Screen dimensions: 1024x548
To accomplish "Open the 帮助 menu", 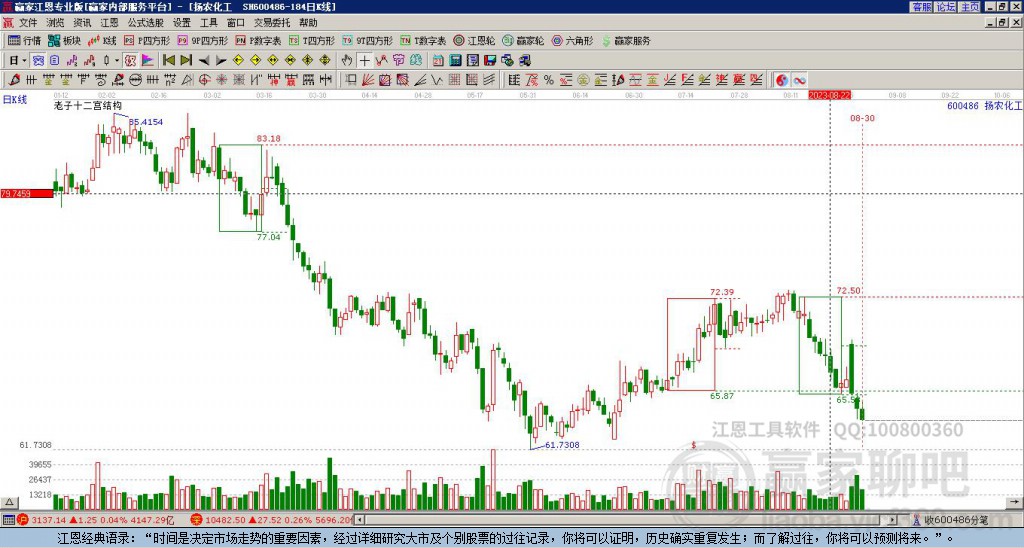I will coord(308,23).
